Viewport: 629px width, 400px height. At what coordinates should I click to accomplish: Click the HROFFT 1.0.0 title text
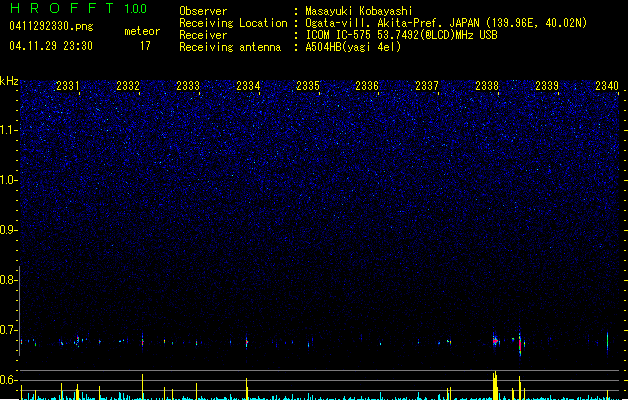79,8
